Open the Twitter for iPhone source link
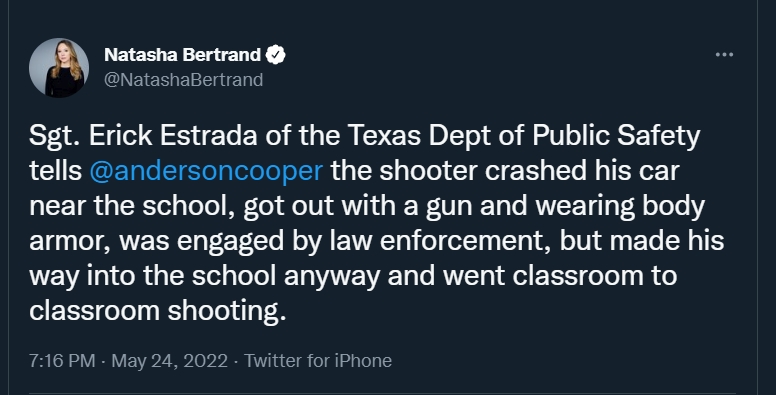This screenshot has height=395, width=776. 318,360
